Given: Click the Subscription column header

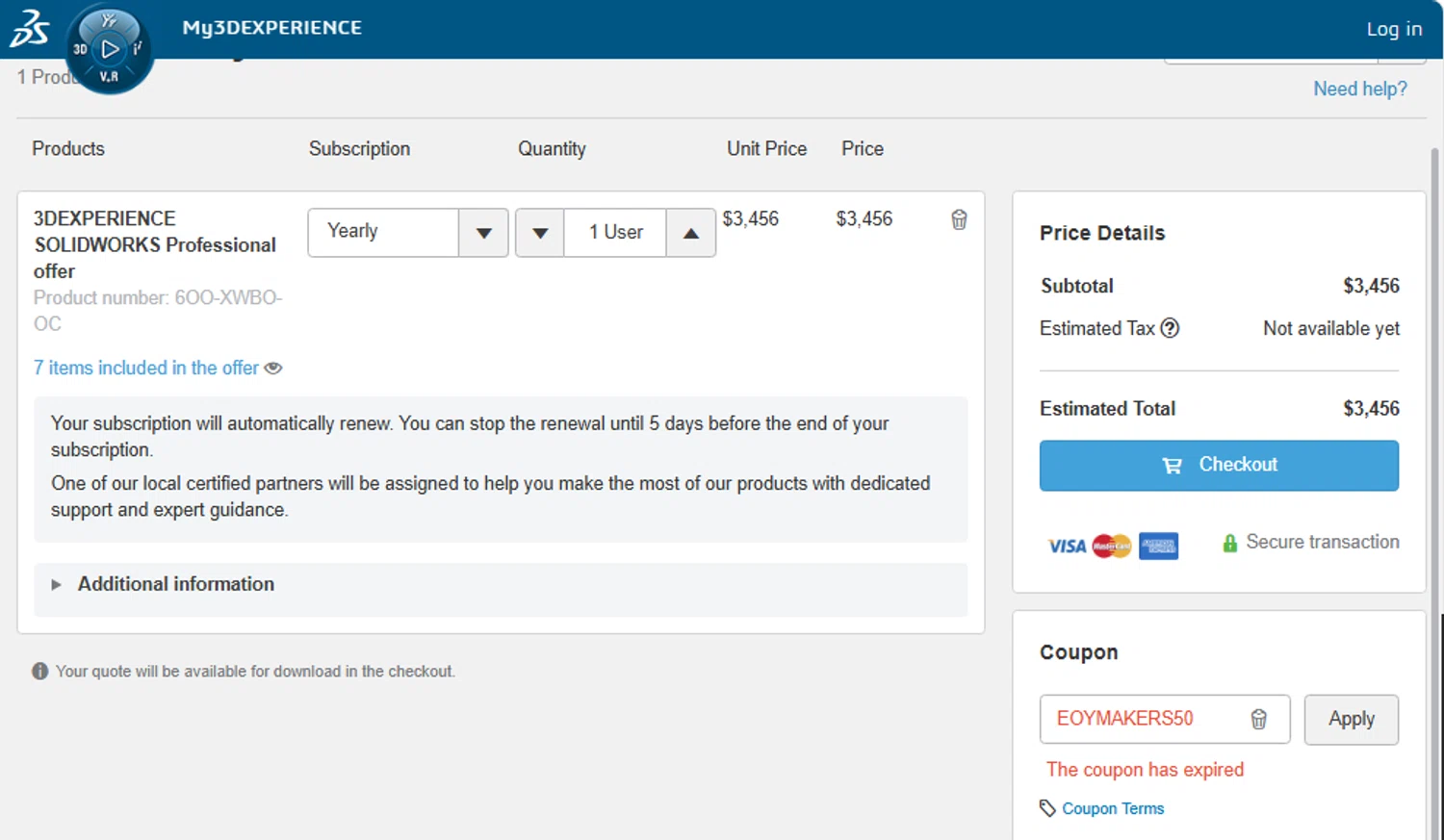Looking at the screenshot, I should coord(359,148).
